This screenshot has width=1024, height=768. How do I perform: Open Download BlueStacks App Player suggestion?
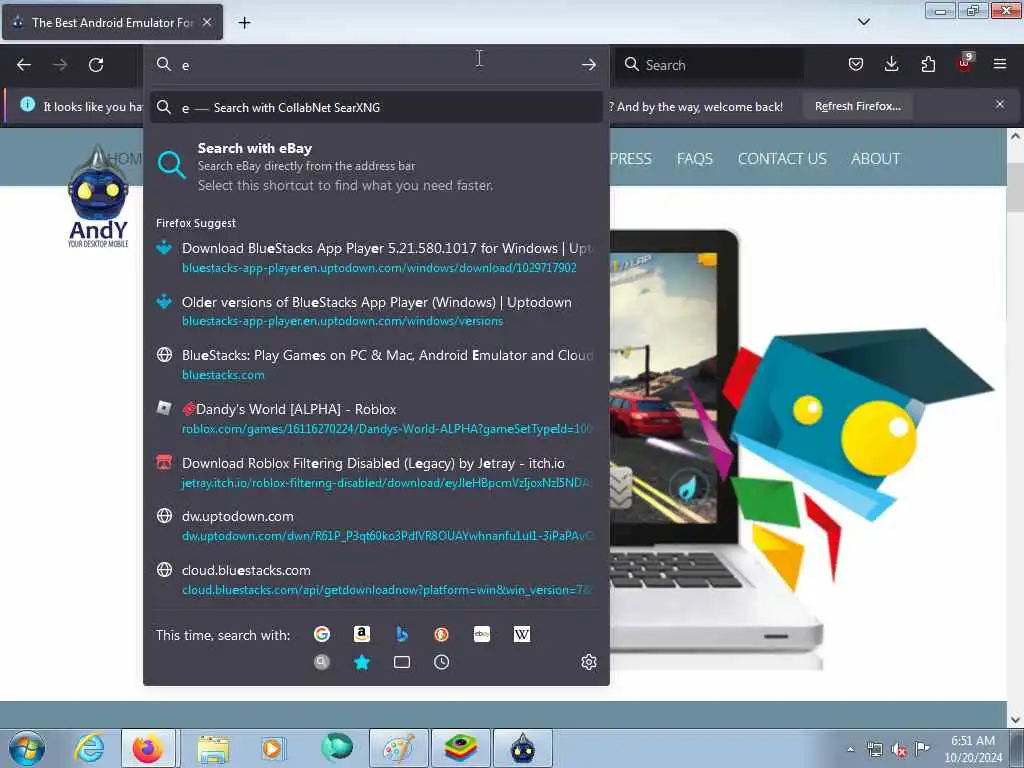pyautogui.click(x=376, y=257)
